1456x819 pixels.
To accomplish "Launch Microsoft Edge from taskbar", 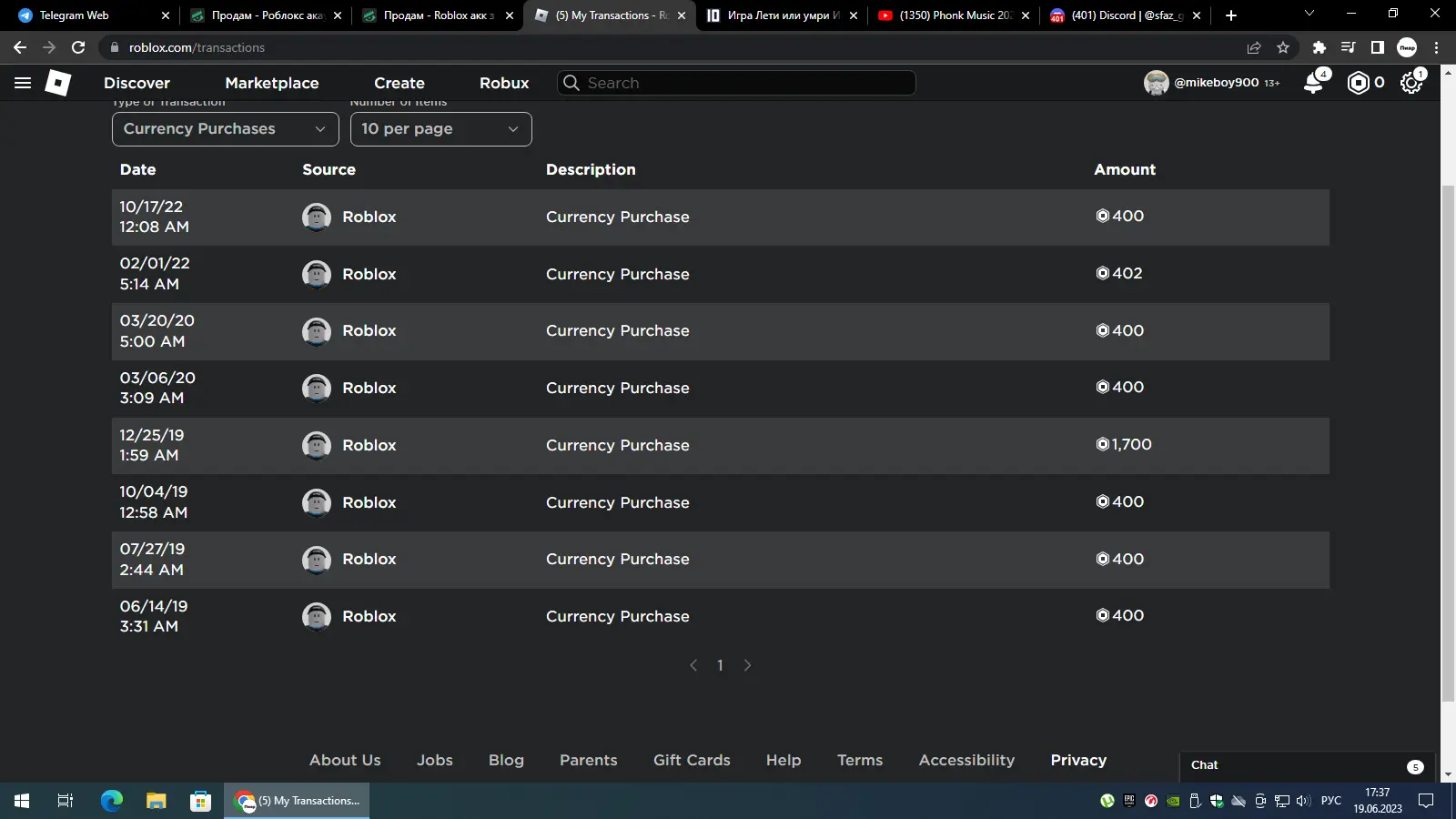I will [111, 801].
